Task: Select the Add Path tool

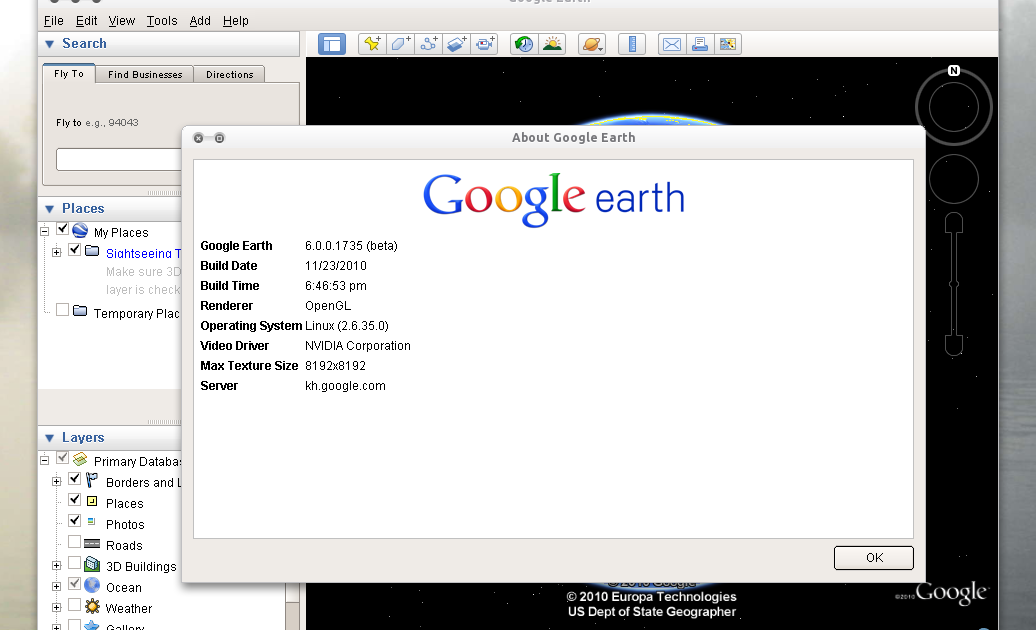Action: pyautogui.click(x=429, y=43)
